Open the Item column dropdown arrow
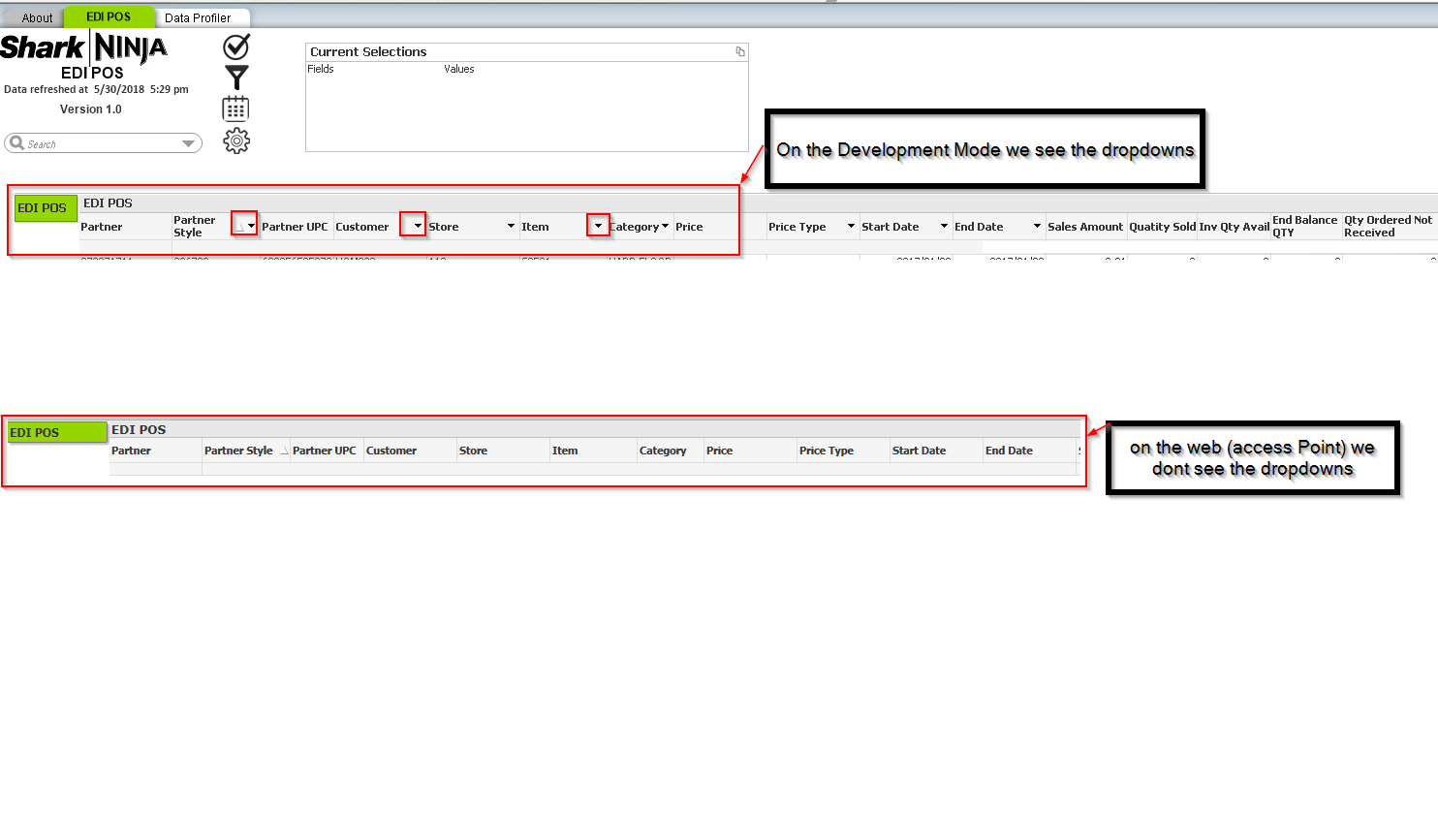This screenshot has height=840, width=1438. (x=598, y=227)
